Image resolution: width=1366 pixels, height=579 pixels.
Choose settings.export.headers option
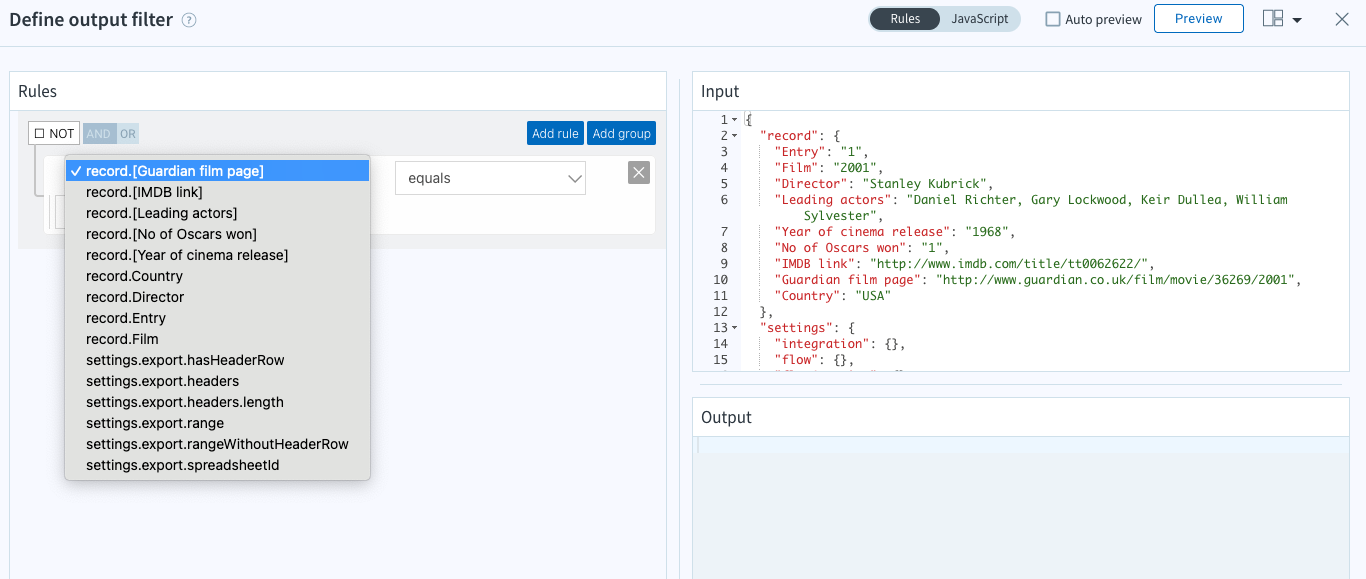(218, 381)
